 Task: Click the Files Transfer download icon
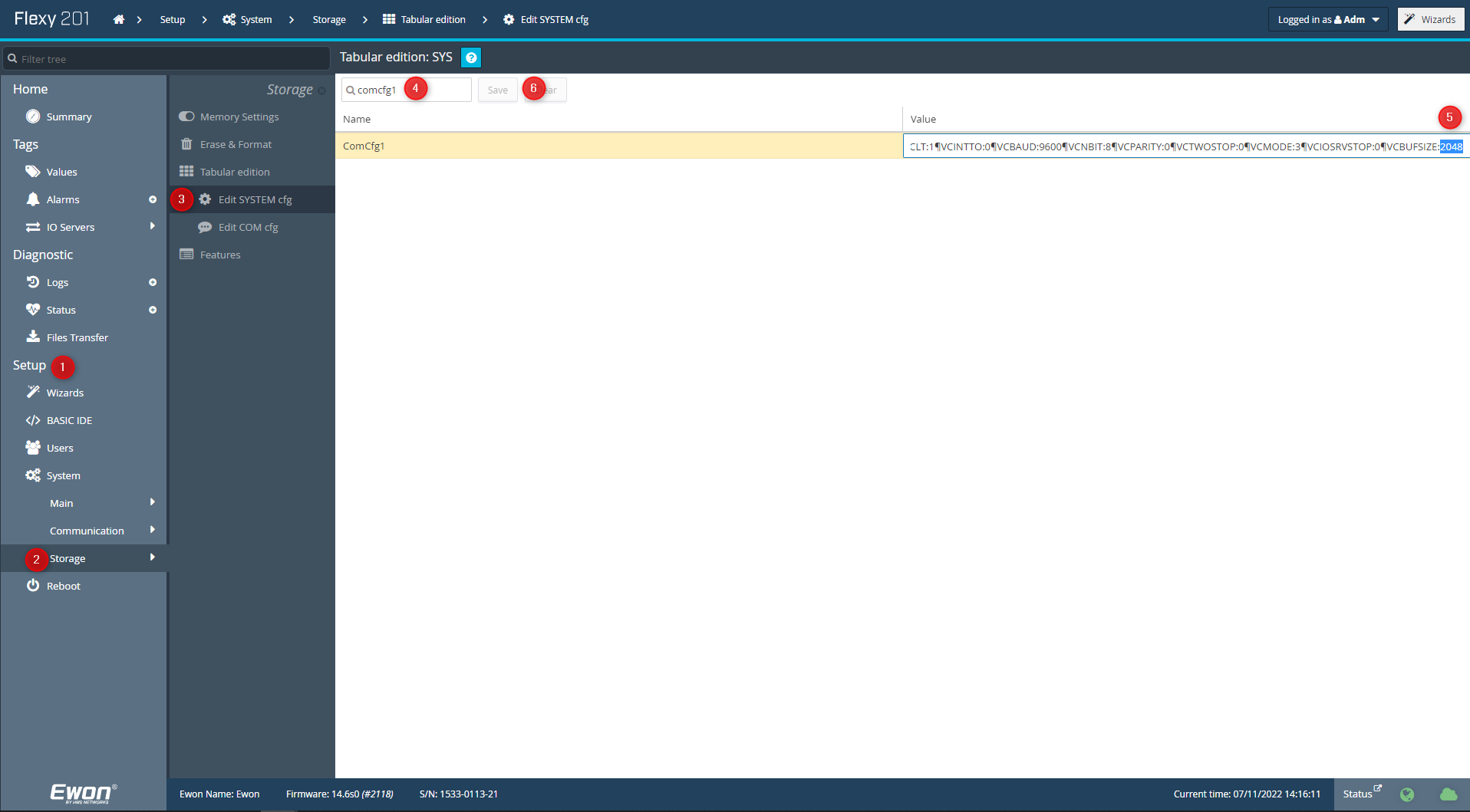click(33, 337)
